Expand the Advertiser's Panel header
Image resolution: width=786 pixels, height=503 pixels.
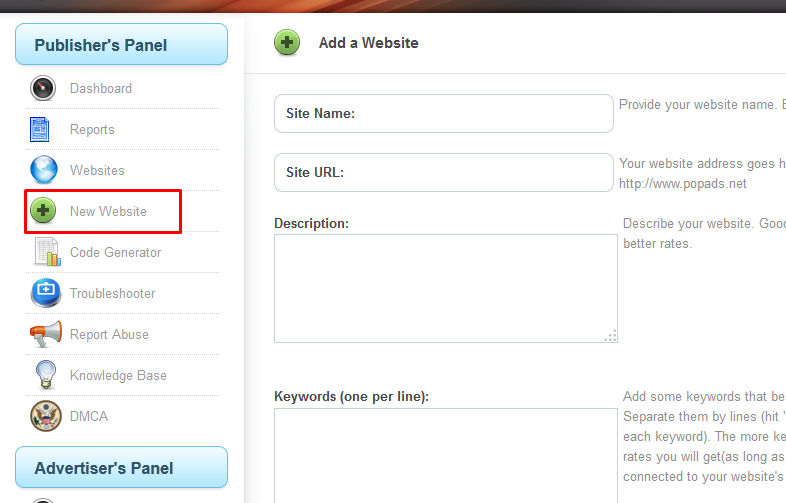point(121,468)
